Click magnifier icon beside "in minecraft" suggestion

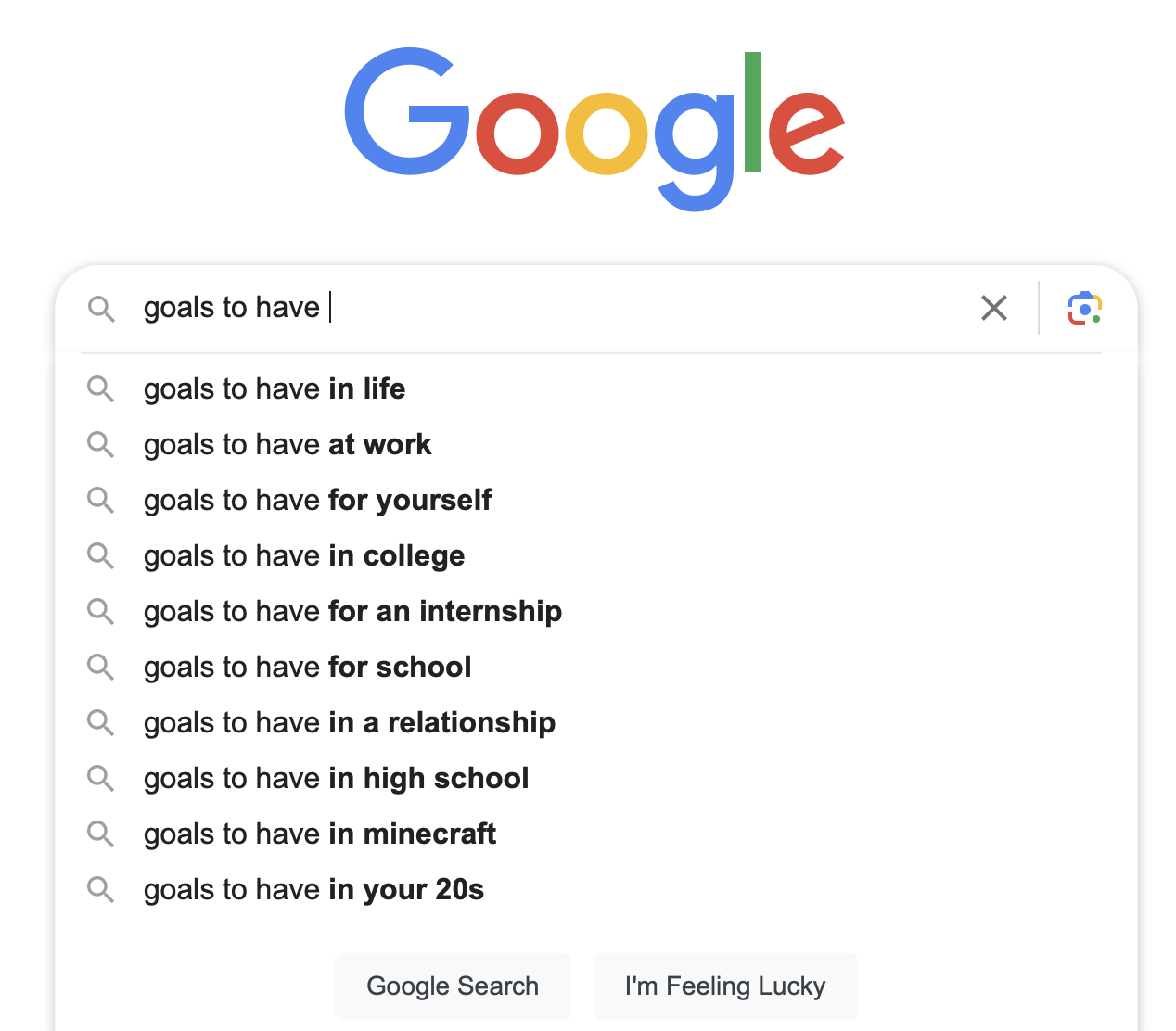click(x=101, y=834)
